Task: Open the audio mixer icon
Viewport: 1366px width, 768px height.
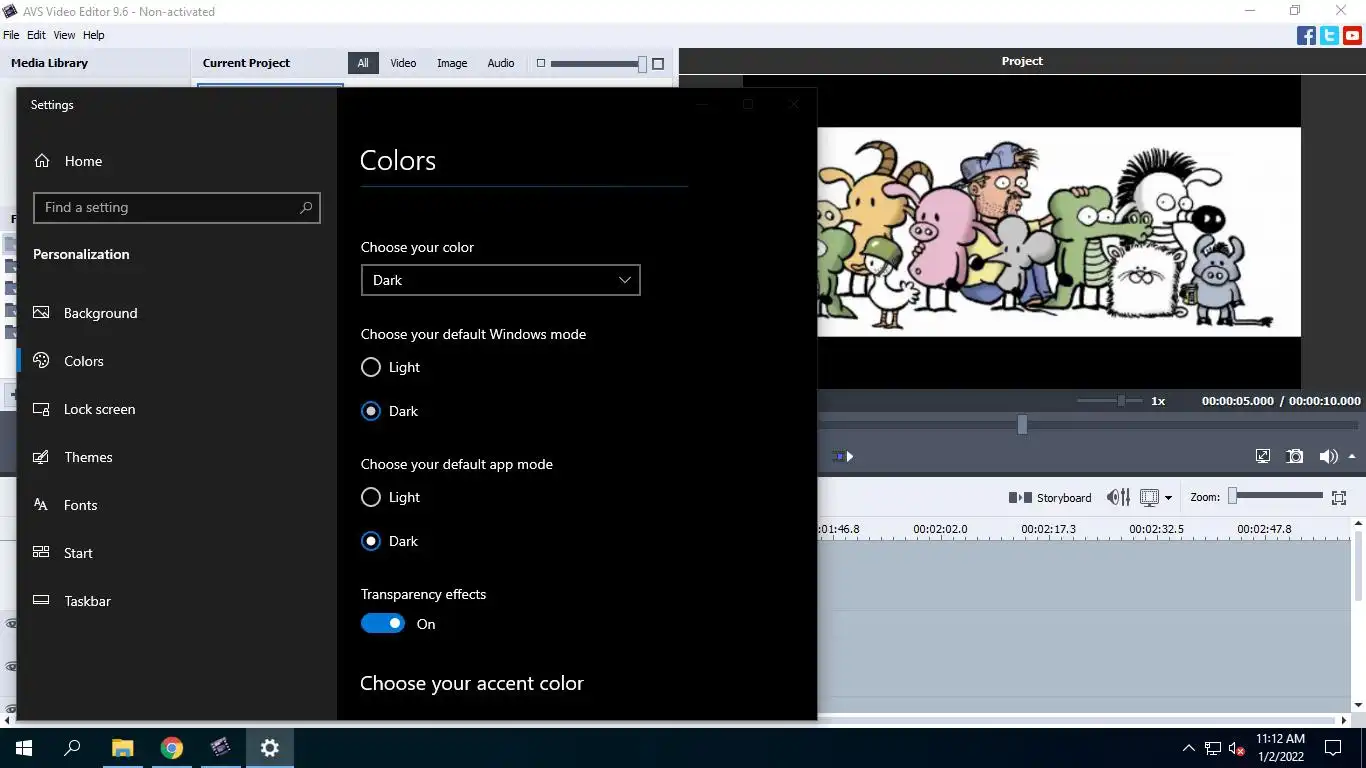Action: pyautogui.click(x=1118, y=497)
